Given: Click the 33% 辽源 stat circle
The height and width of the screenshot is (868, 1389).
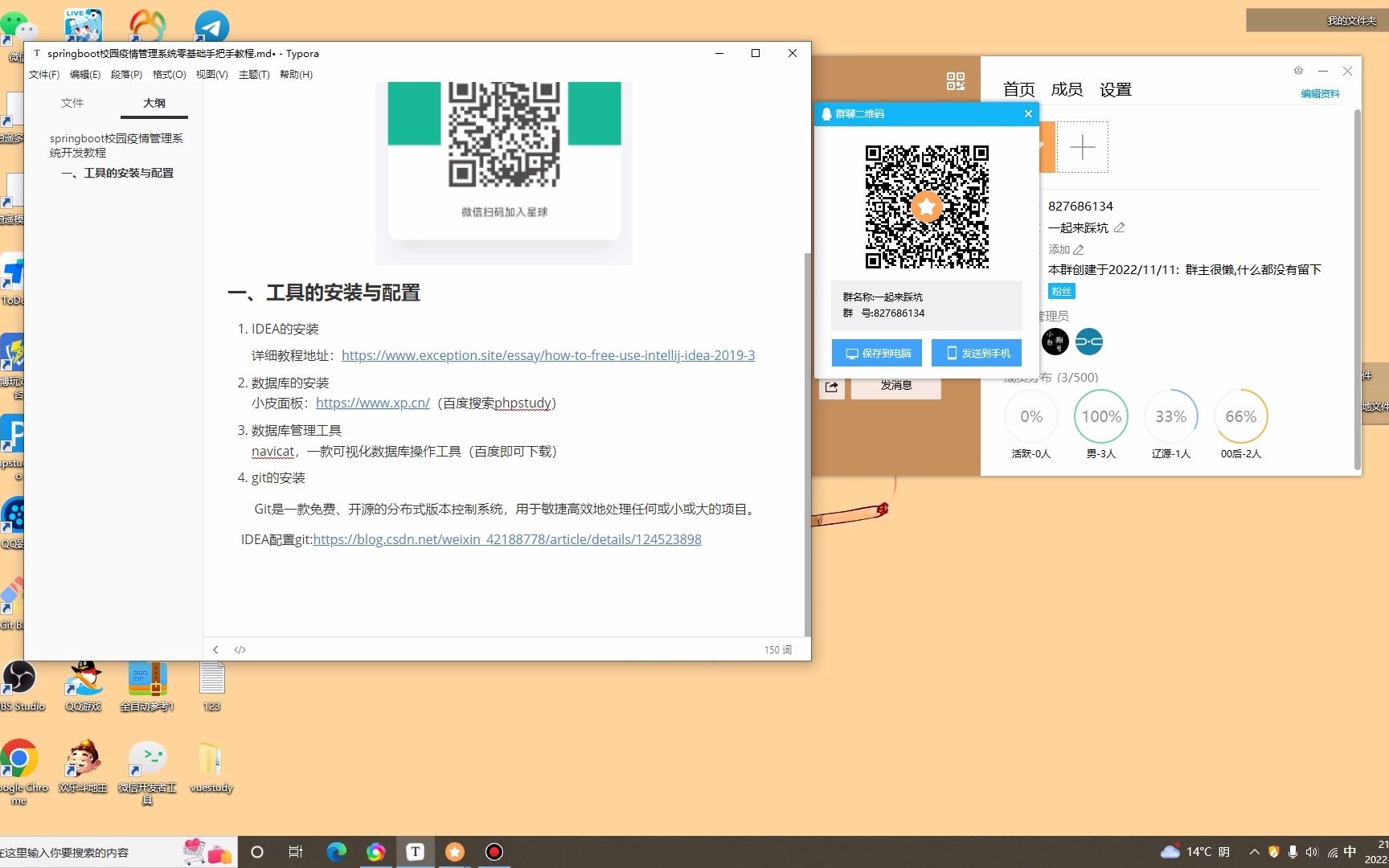Looking at the screenshot, I should pyautogui.click(x=1171, y=416).
